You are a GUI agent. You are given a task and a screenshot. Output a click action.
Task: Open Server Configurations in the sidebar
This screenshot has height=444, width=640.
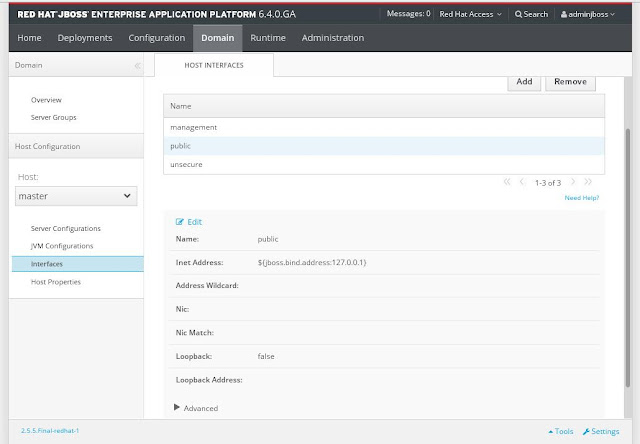coord(65,229)
